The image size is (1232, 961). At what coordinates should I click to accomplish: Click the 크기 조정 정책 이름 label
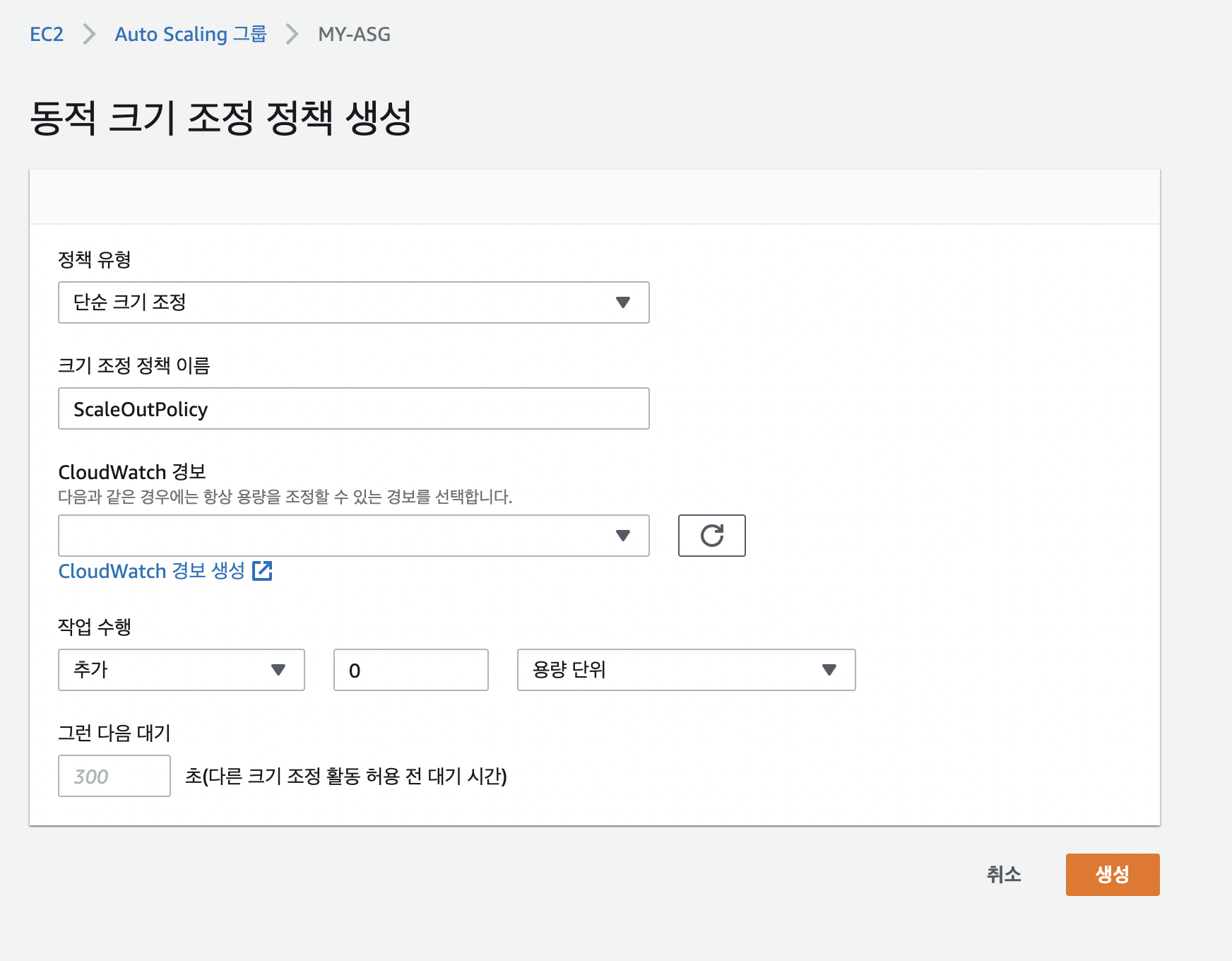134,365
